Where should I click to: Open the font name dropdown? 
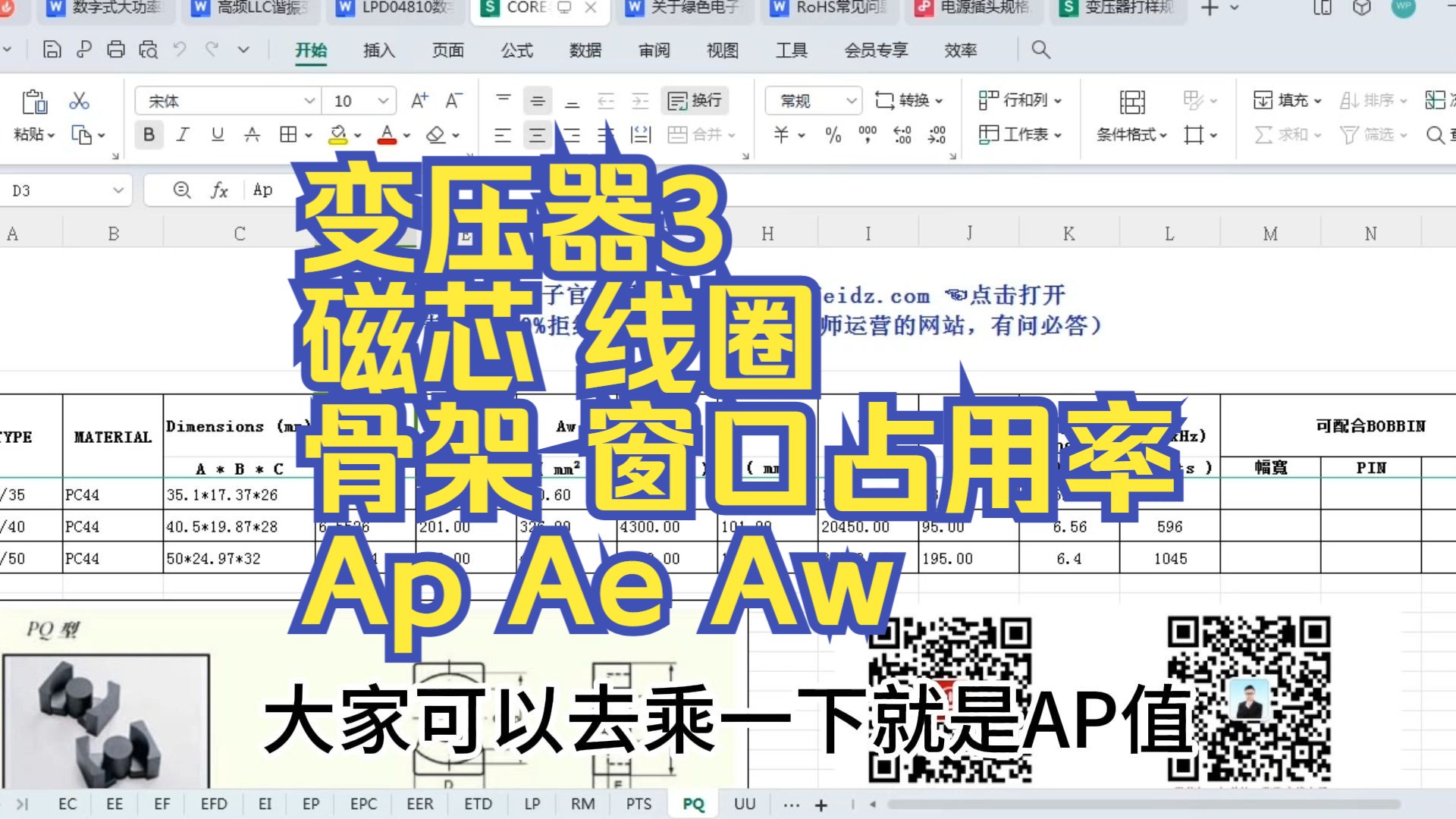pos(309,99)
